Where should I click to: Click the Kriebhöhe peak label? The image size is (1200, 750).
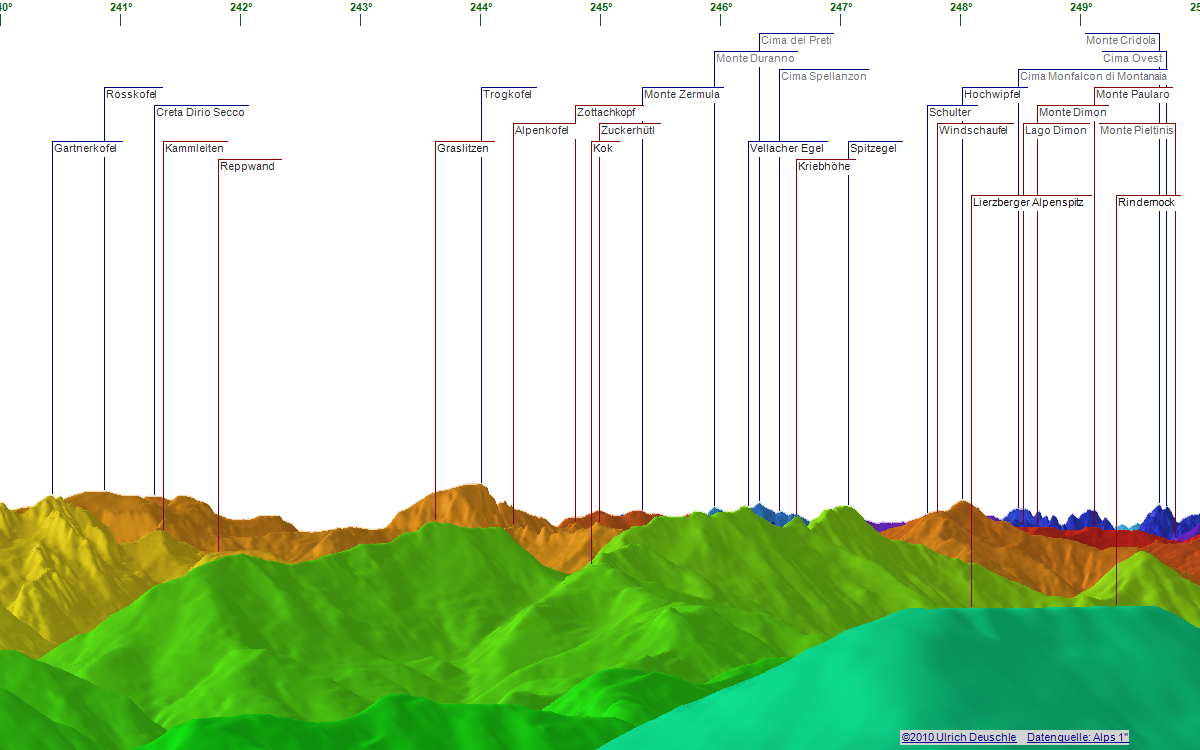pos(824,166)
